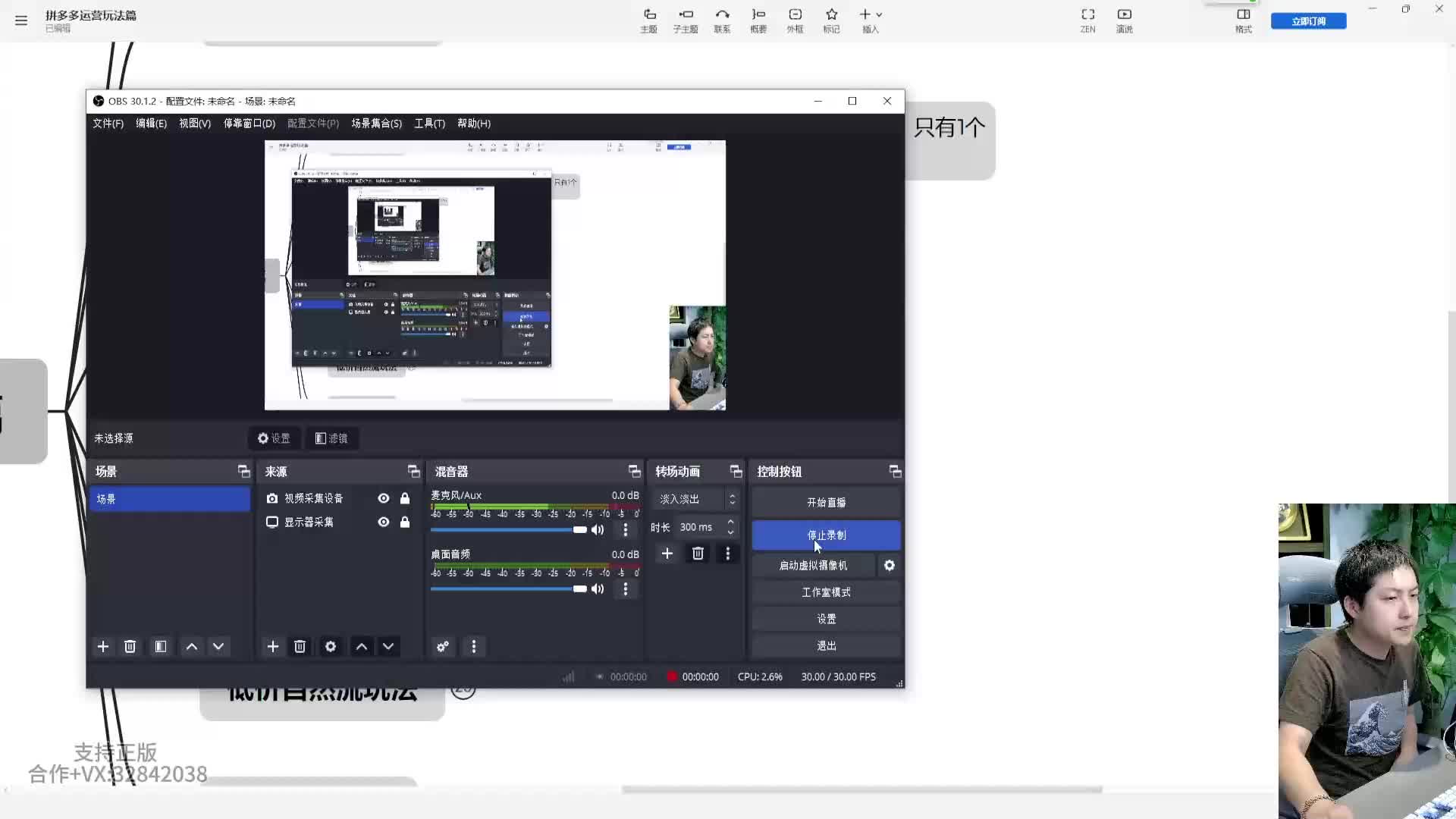Select 显示器采集 source
This screenshot has height=819, width=1456.
[x=309, y=522]
